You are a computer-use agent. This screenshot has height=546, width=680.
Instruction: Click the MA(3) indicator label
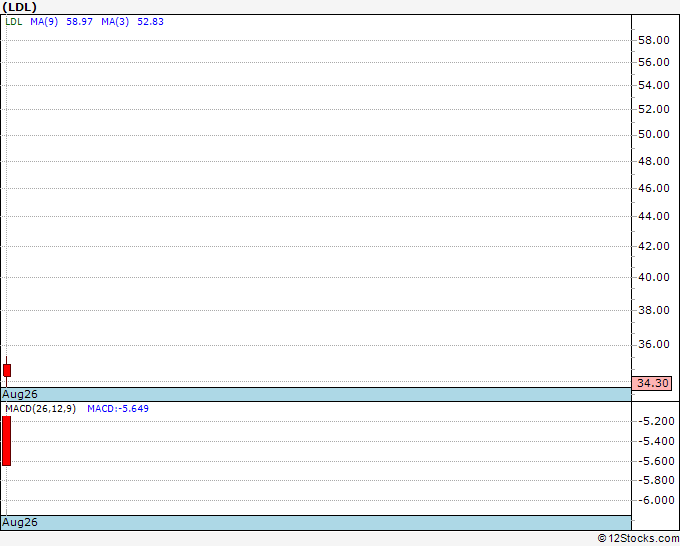pos(115,22)
